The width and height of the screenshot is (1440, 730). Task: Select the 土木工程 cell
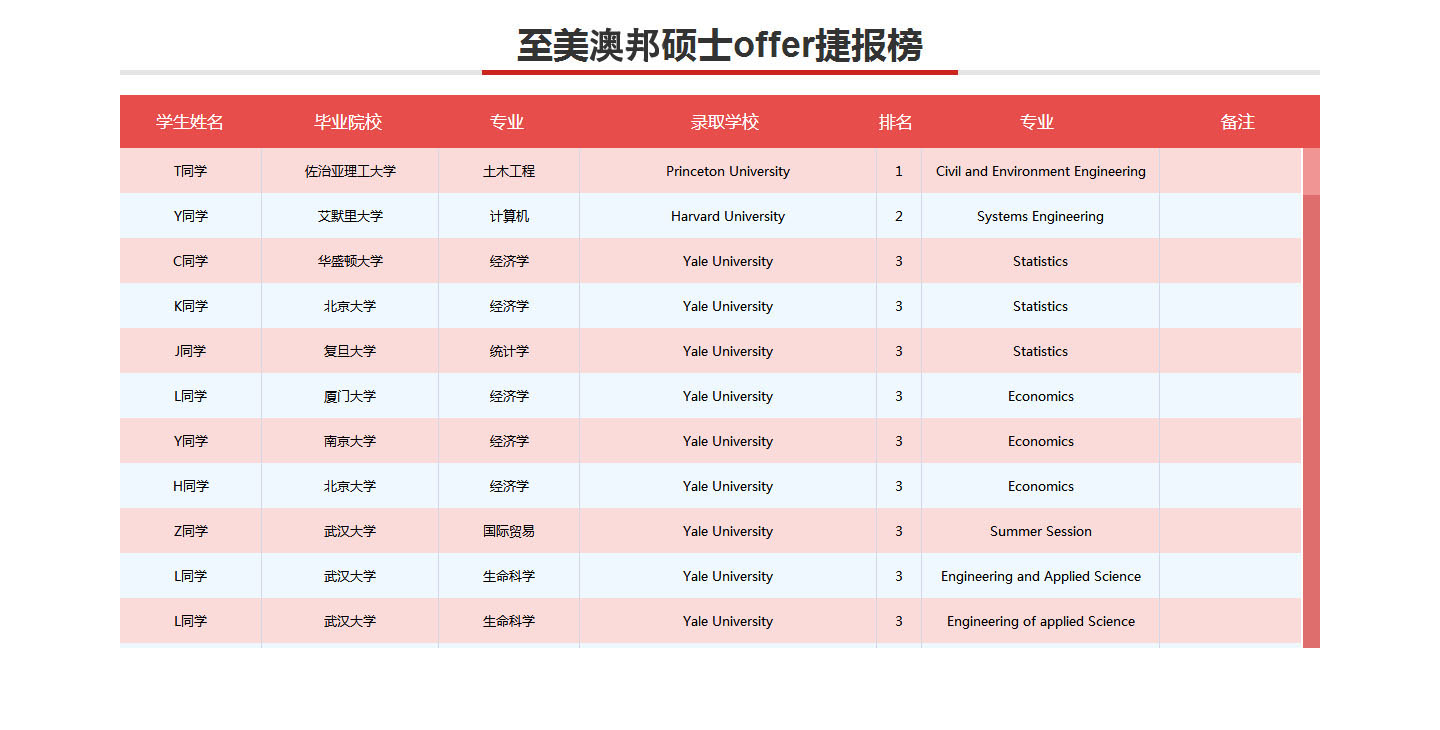(509, 171)
